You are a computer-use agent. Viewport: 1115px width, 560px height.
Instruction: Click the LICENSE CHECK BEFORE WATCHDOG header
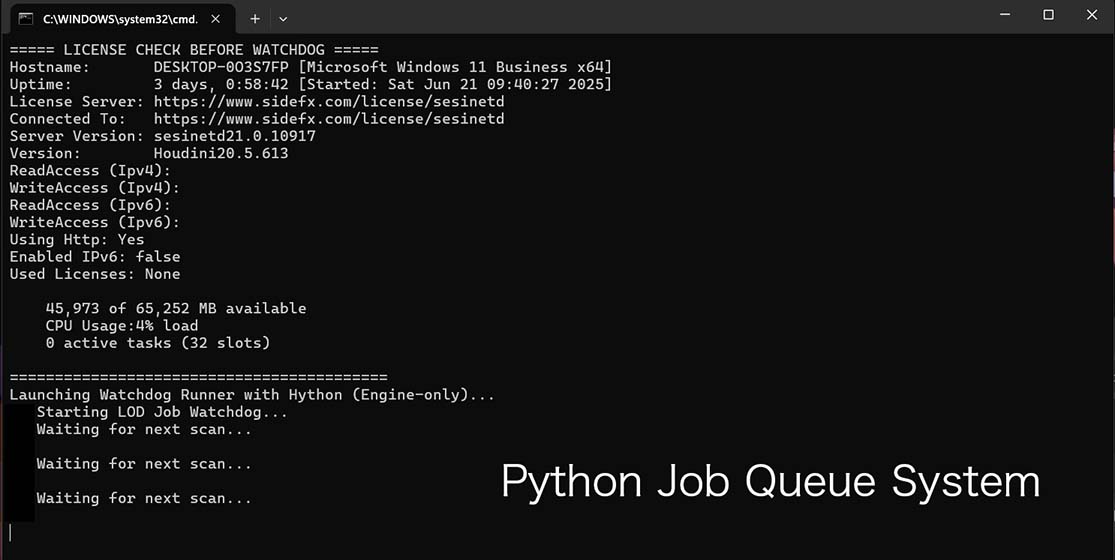click(194, 50)
